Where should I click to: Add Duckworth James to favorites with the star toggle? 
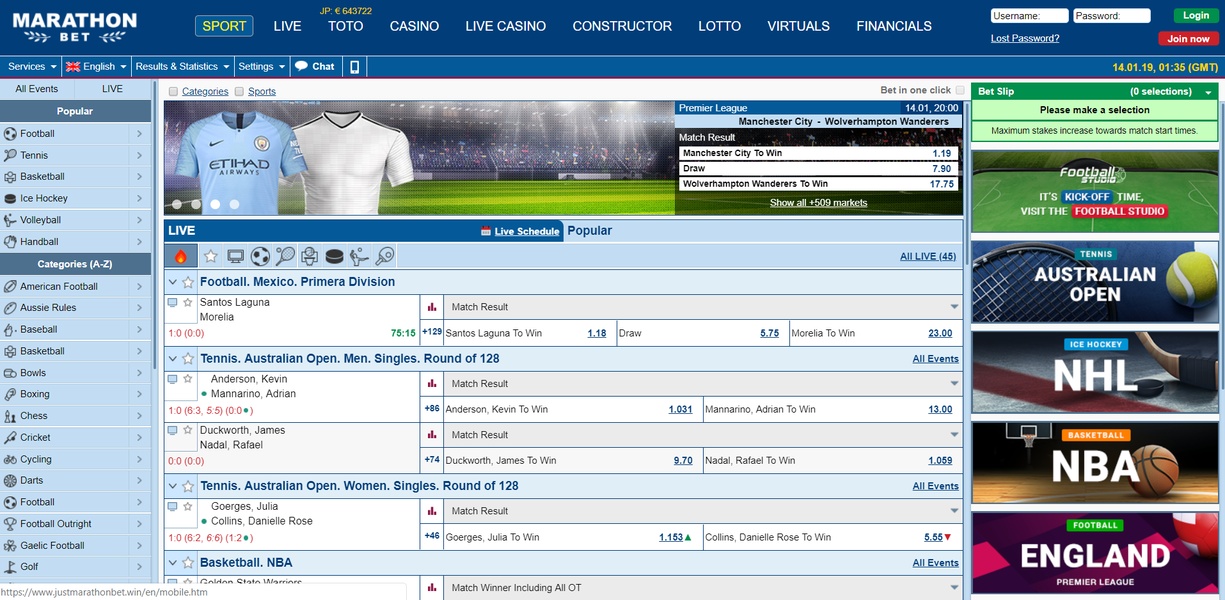click(187, 430)
